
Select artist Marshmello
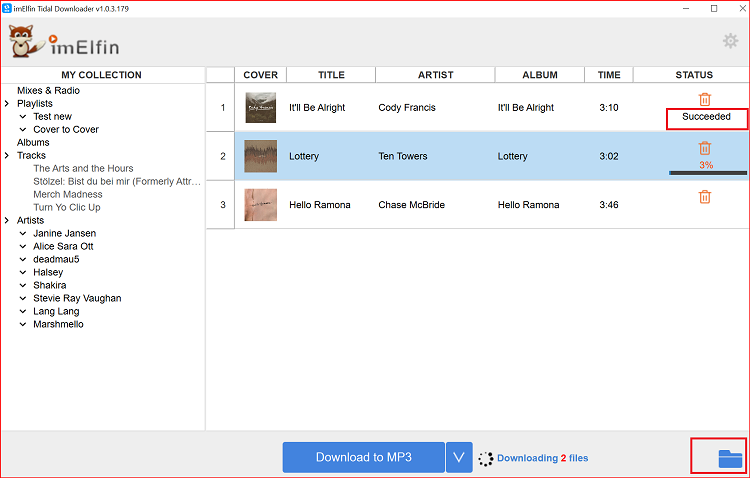point(58,324)
